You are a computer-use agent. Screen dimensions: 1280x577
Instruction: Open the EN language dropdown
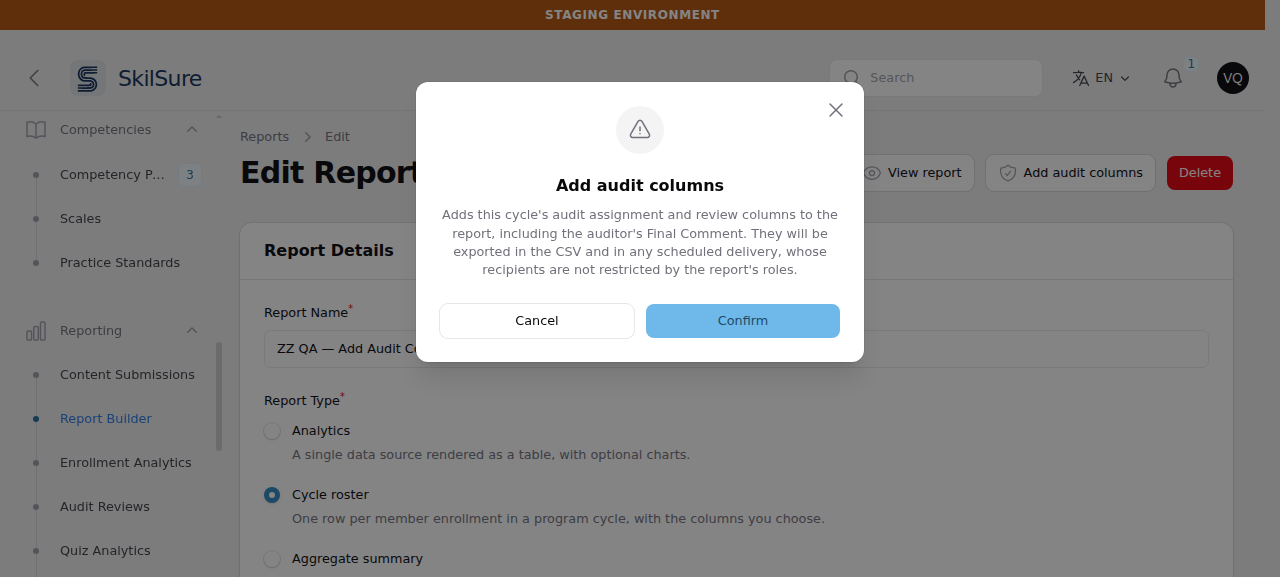pyautogui.click(x=1102, y=78)
